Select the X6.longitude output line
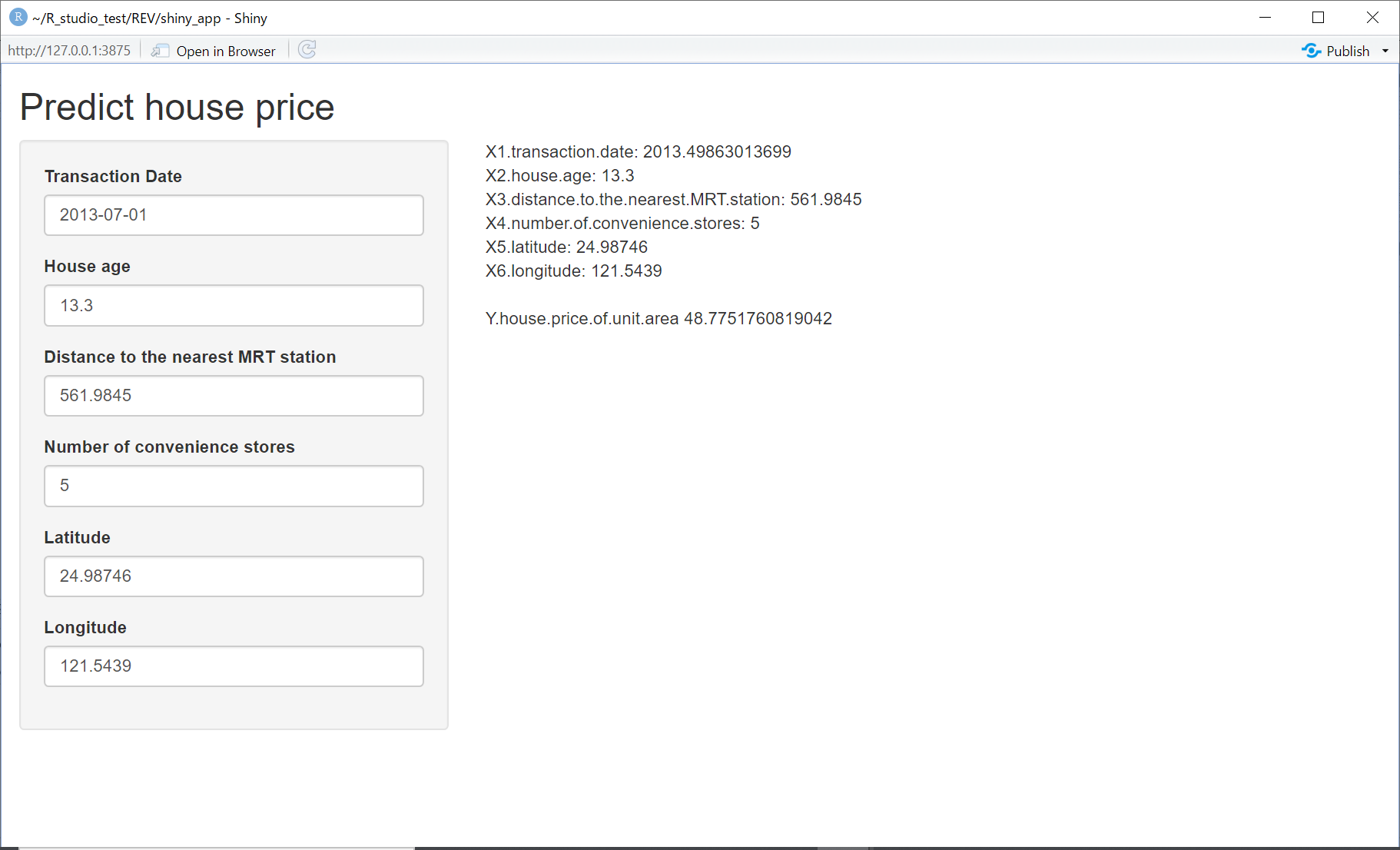Screen dimensions: 1400x850 [574, 271]
